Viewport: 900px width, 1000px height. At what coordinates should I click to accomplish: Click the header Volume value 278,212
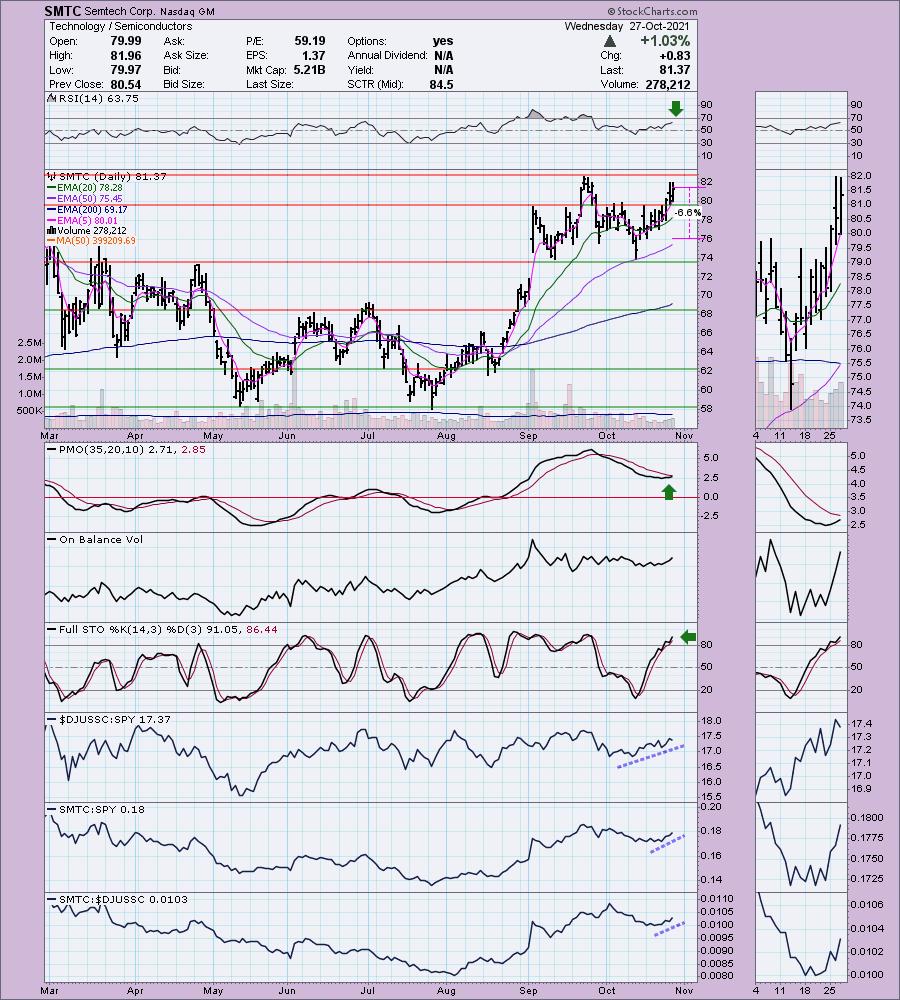[668, 84]
